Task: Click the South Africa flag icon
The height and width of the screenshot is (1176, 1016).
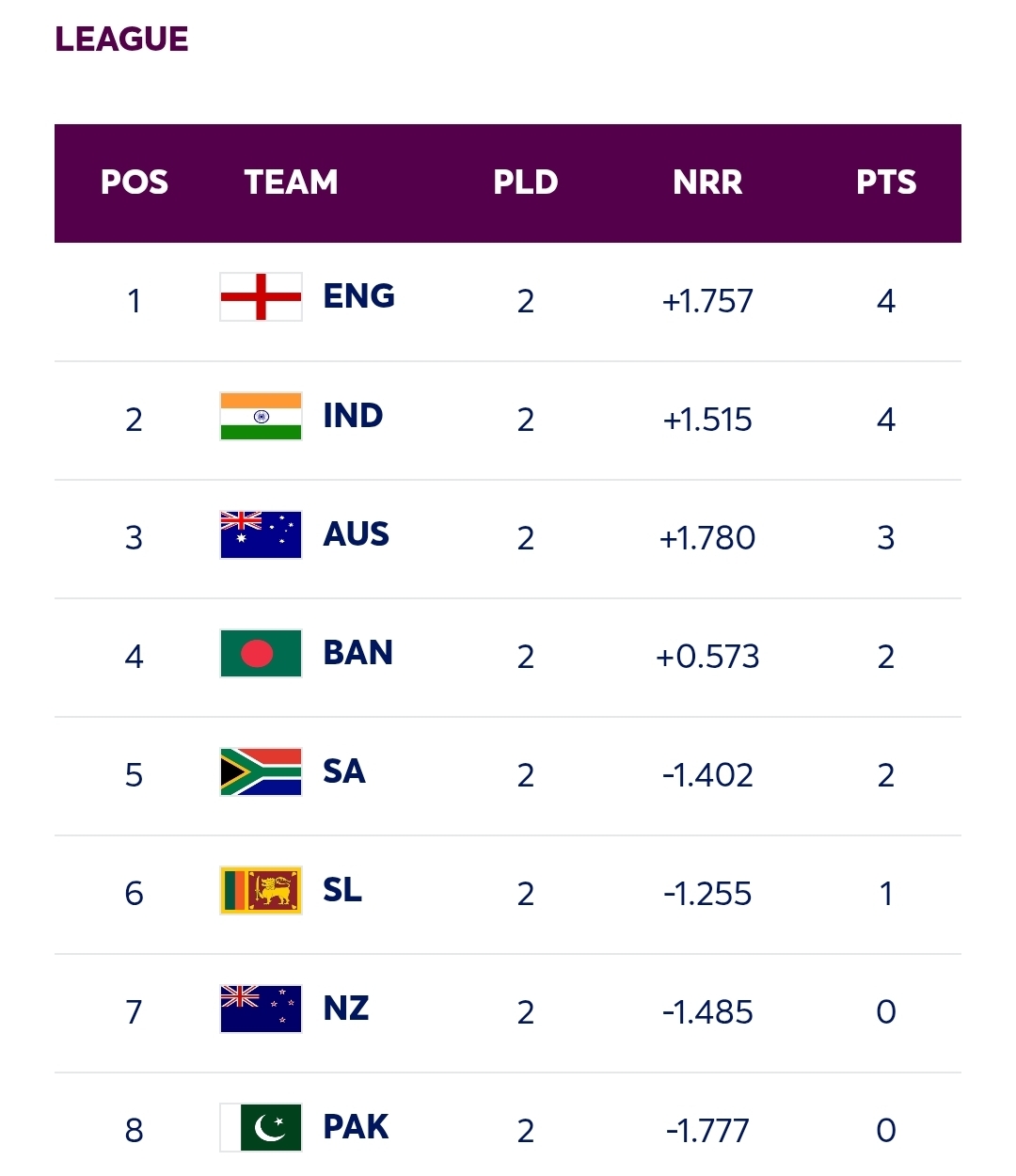Action: point(261,771)
